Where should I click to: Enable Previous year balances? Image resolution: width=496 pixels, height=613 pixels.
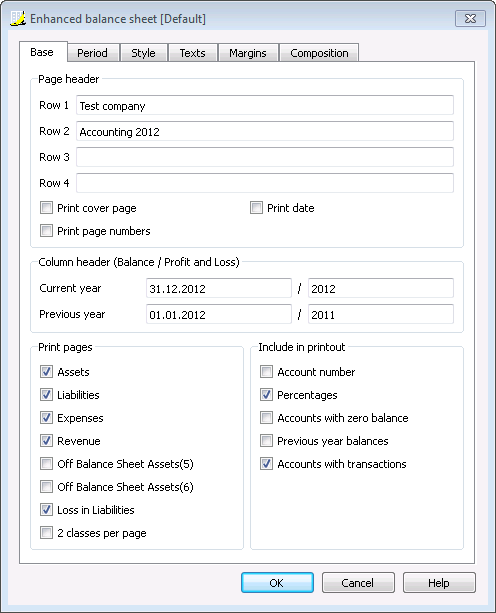point(267,441)
